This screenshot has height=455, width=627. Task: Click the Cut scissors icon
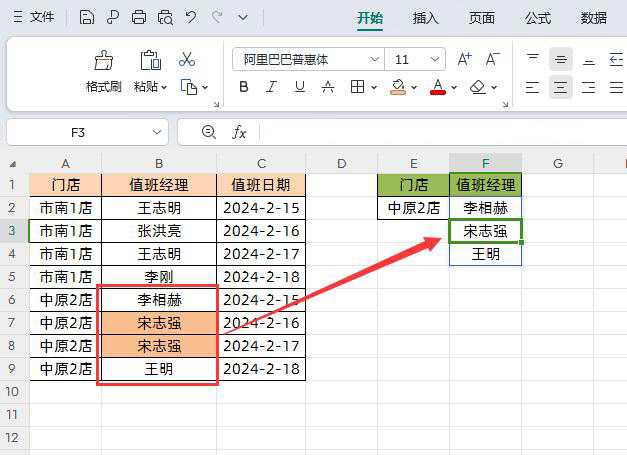tap(187, 59)
